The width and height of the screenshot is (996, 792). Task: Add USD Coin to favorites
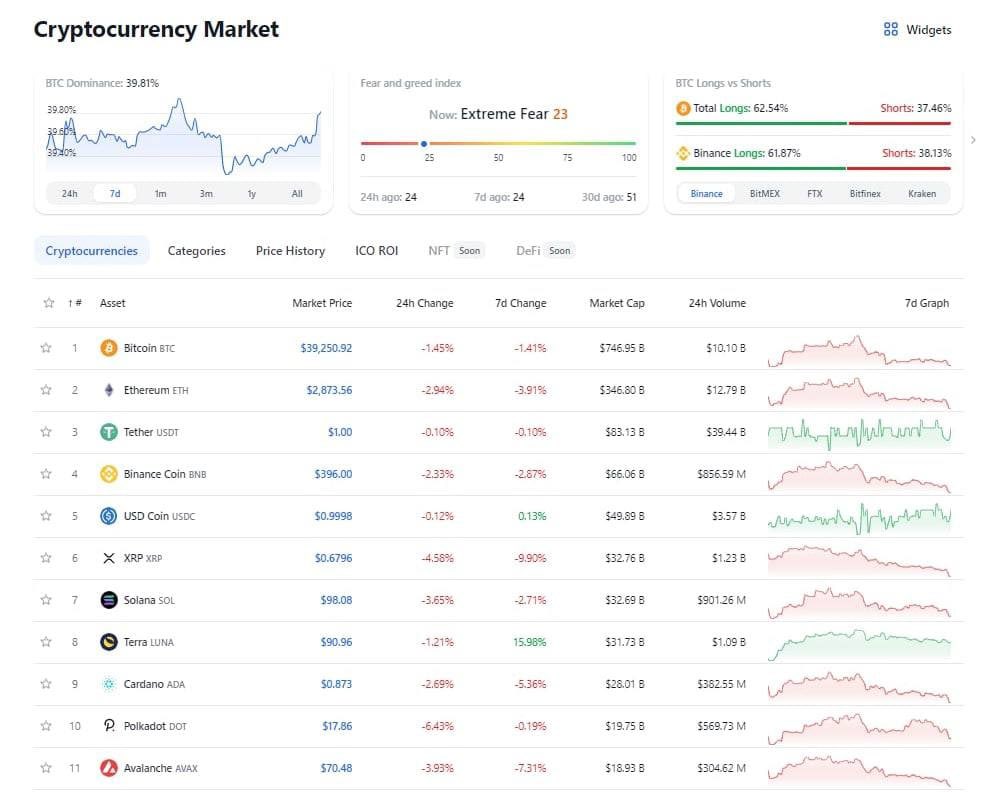click(46, 516)
